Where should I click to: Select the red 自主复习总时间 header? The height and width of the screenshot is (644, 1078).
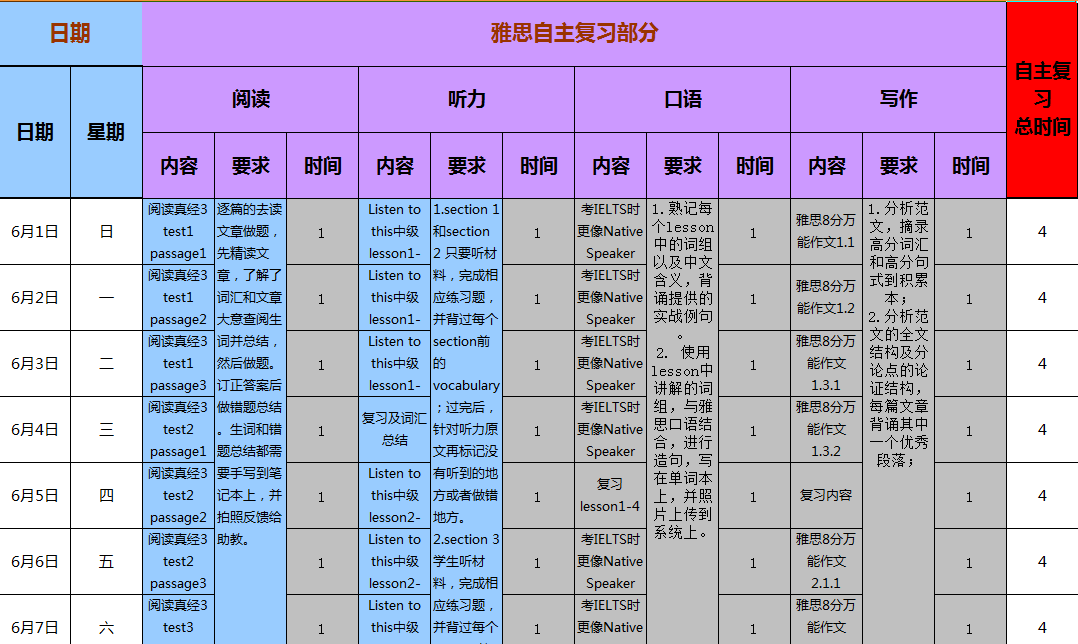[x=1042, y=100]
